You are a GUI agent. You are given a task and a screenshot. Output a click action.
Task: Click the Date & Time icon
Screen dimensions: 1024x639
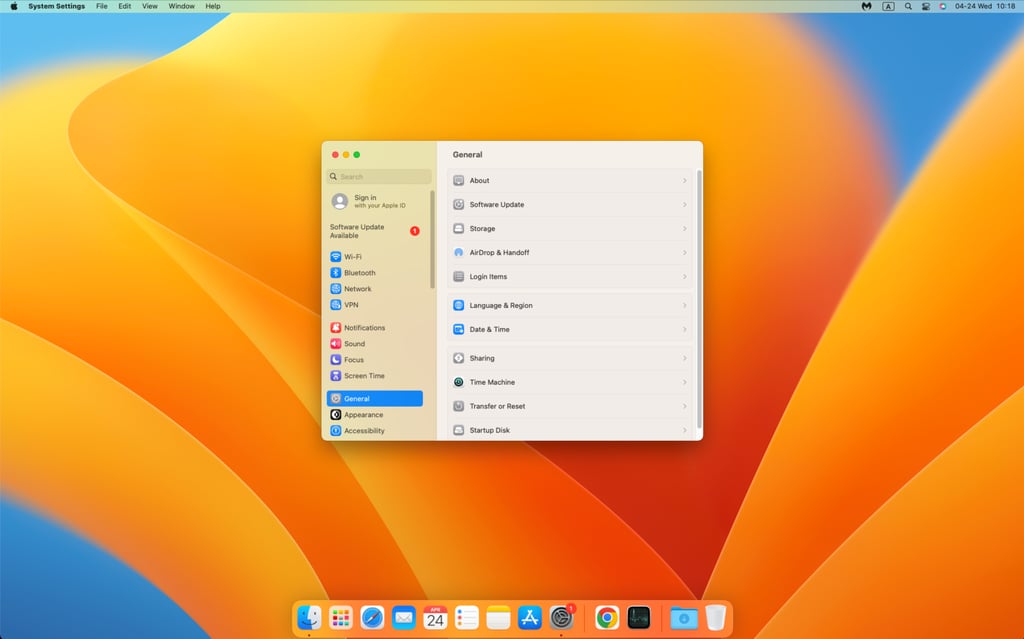458,329
